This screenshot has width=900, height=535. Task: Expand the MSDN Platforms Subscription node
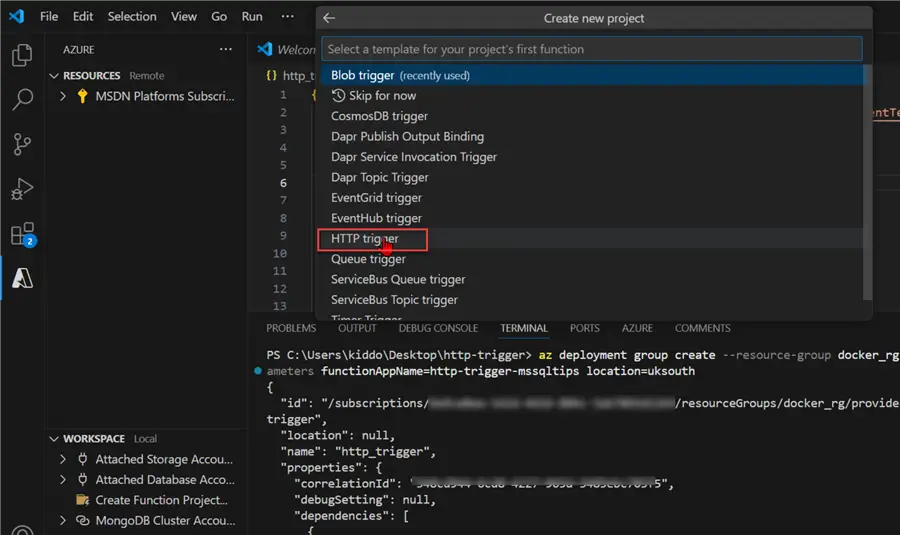click(64, 96)
